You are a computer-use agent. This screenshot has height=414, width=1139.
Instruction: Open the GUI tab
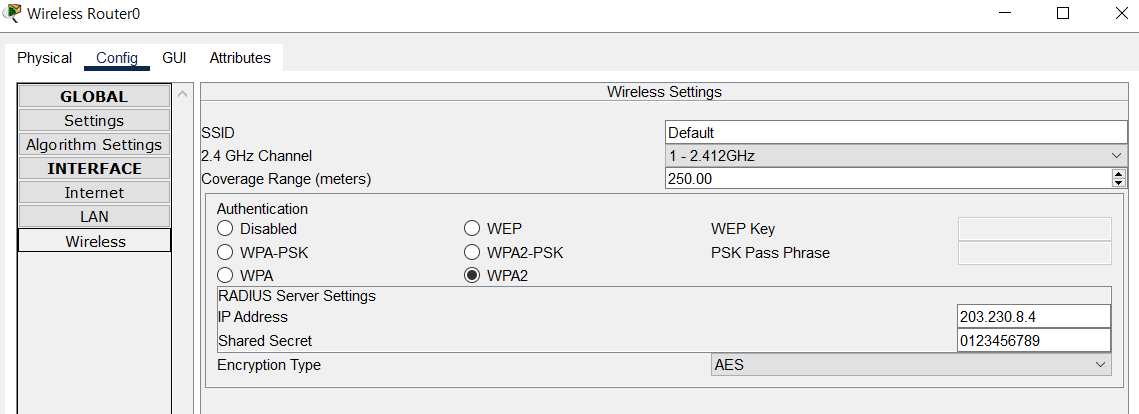(174, 58)
